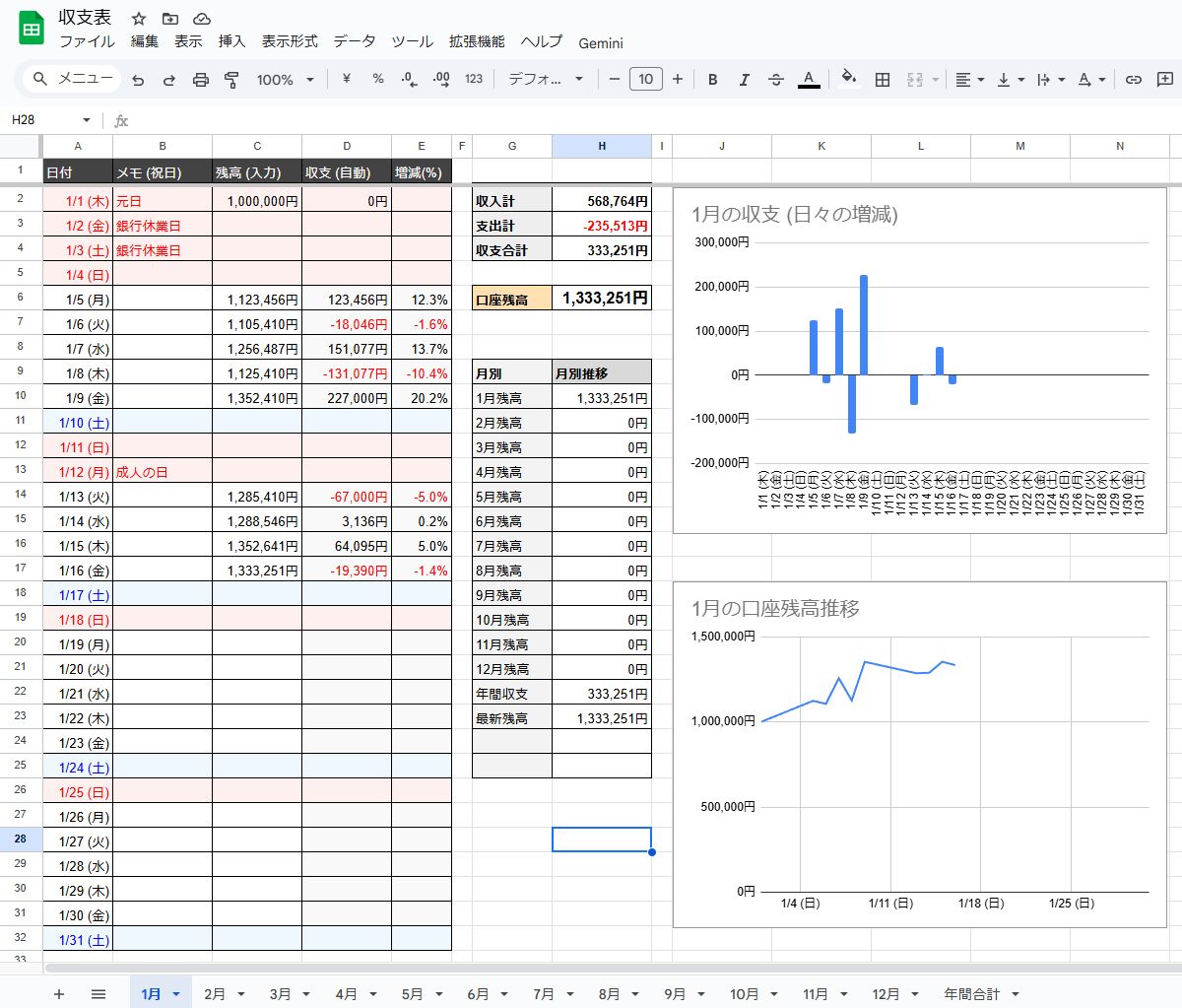Screen dimensions: 1182x1008
Task: Open text wrapping dropdown
Action: (1051, 80)
